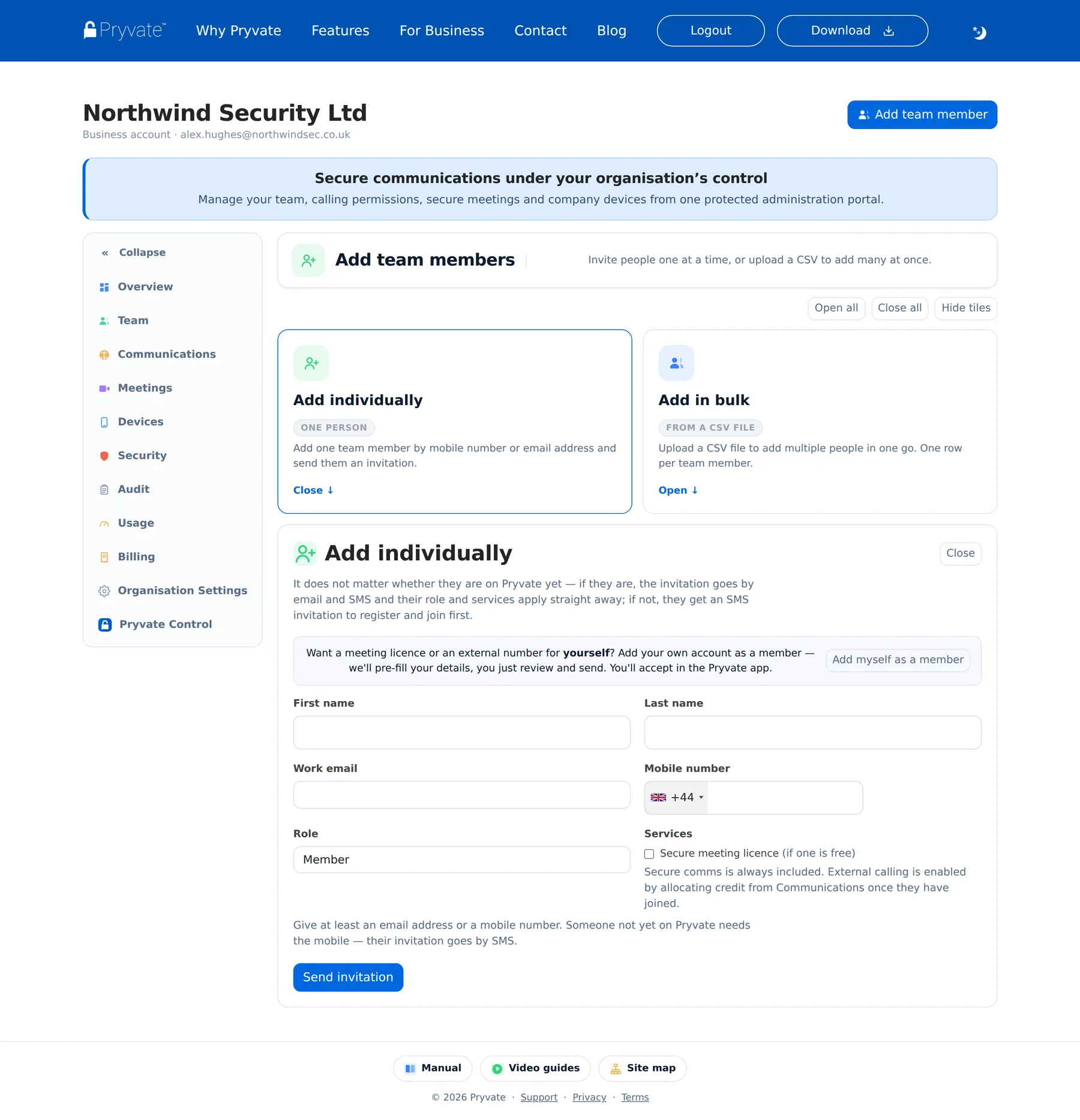This screenshot has width=1080, height=1120.
Task: Click the Open all button
Action: 836,308
